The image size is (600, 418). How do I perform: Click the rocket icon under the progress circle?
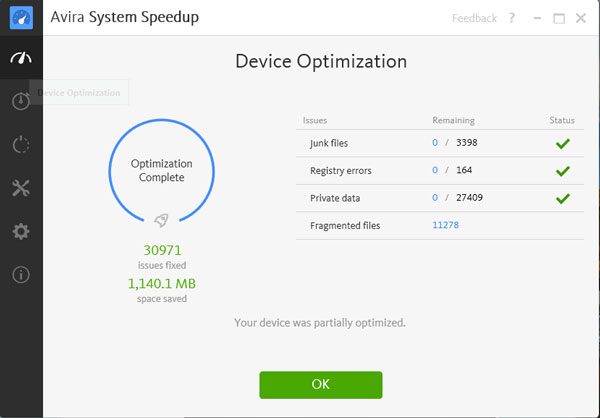point(162,220)
